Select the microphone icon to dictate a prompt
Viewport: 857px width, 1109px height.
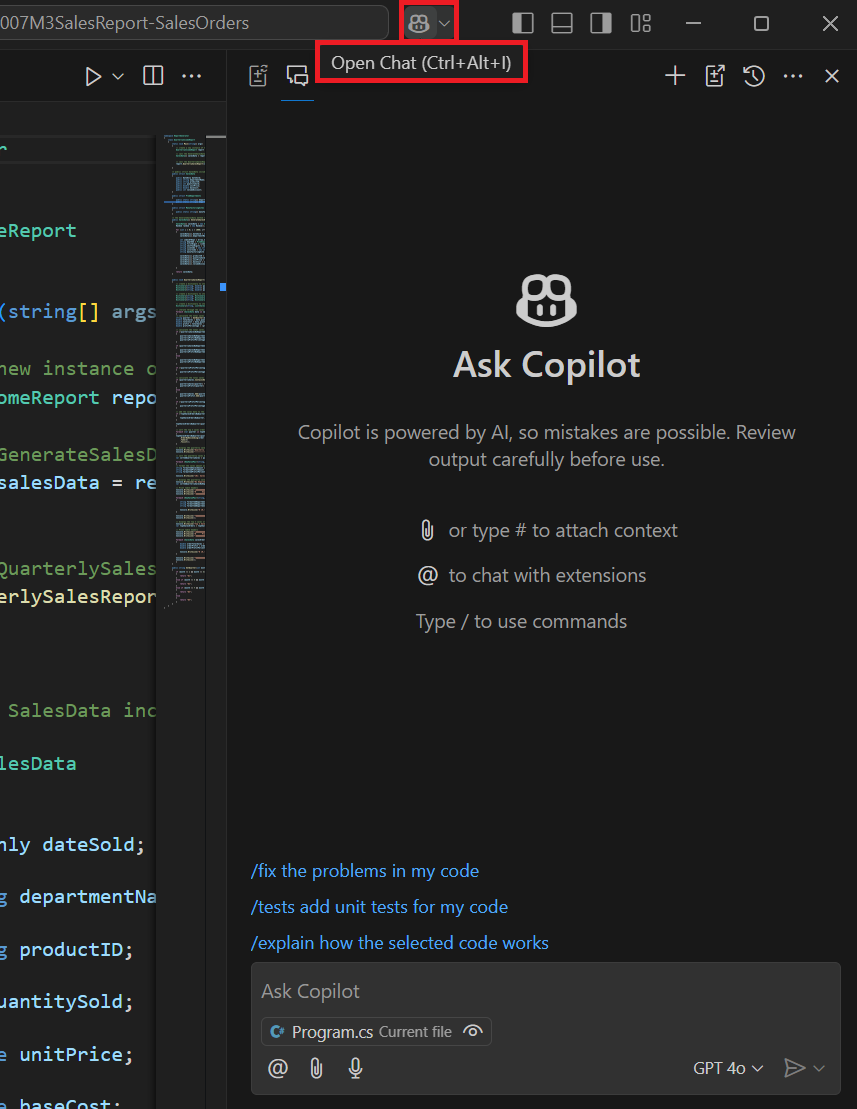[x=355, y=1068]
